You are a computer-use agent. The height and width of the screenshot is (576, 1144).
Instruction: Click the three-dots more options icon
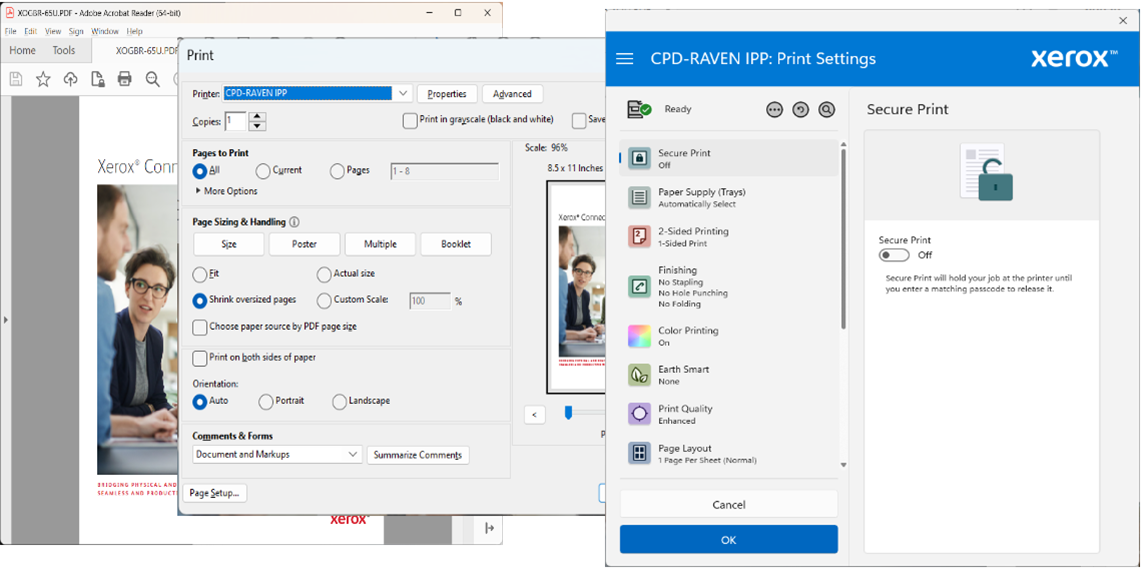(774, 110)
